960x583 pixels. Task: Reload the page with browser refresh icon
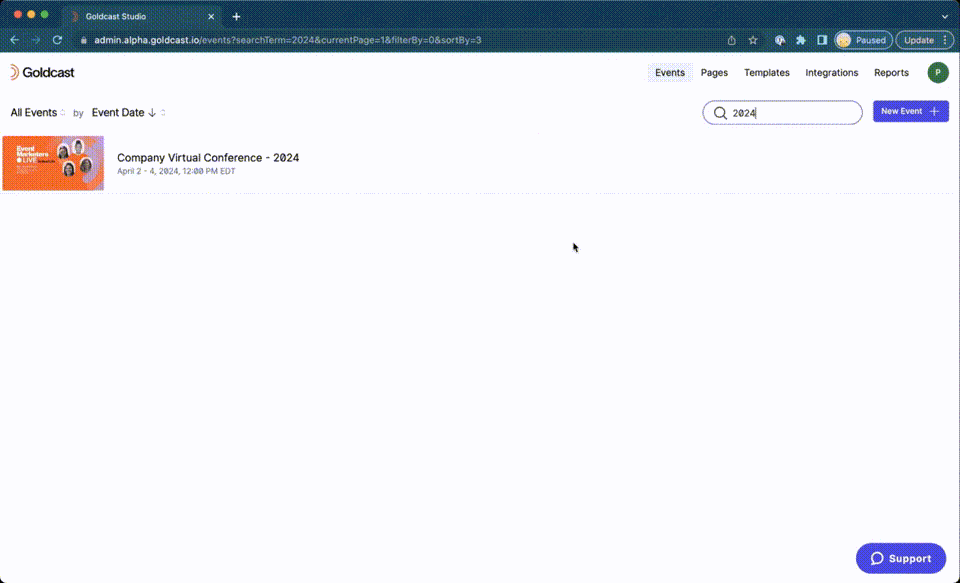coord(57,40)
